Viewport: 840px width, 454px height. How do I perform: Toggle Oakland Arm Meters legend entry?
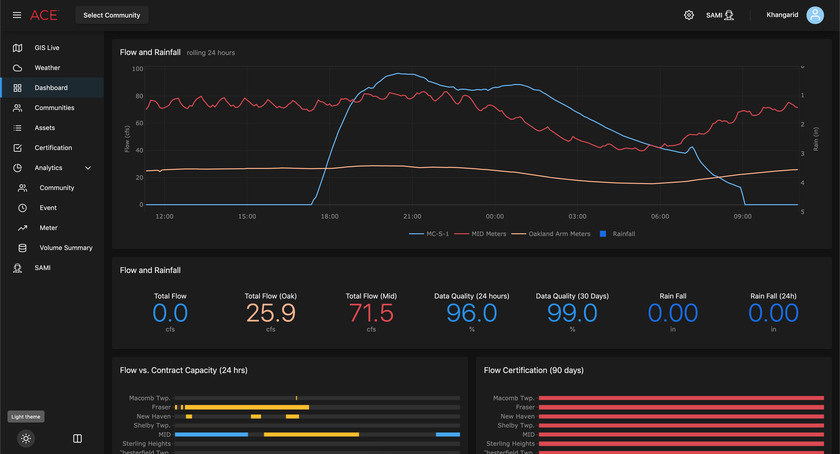[552, 233]
